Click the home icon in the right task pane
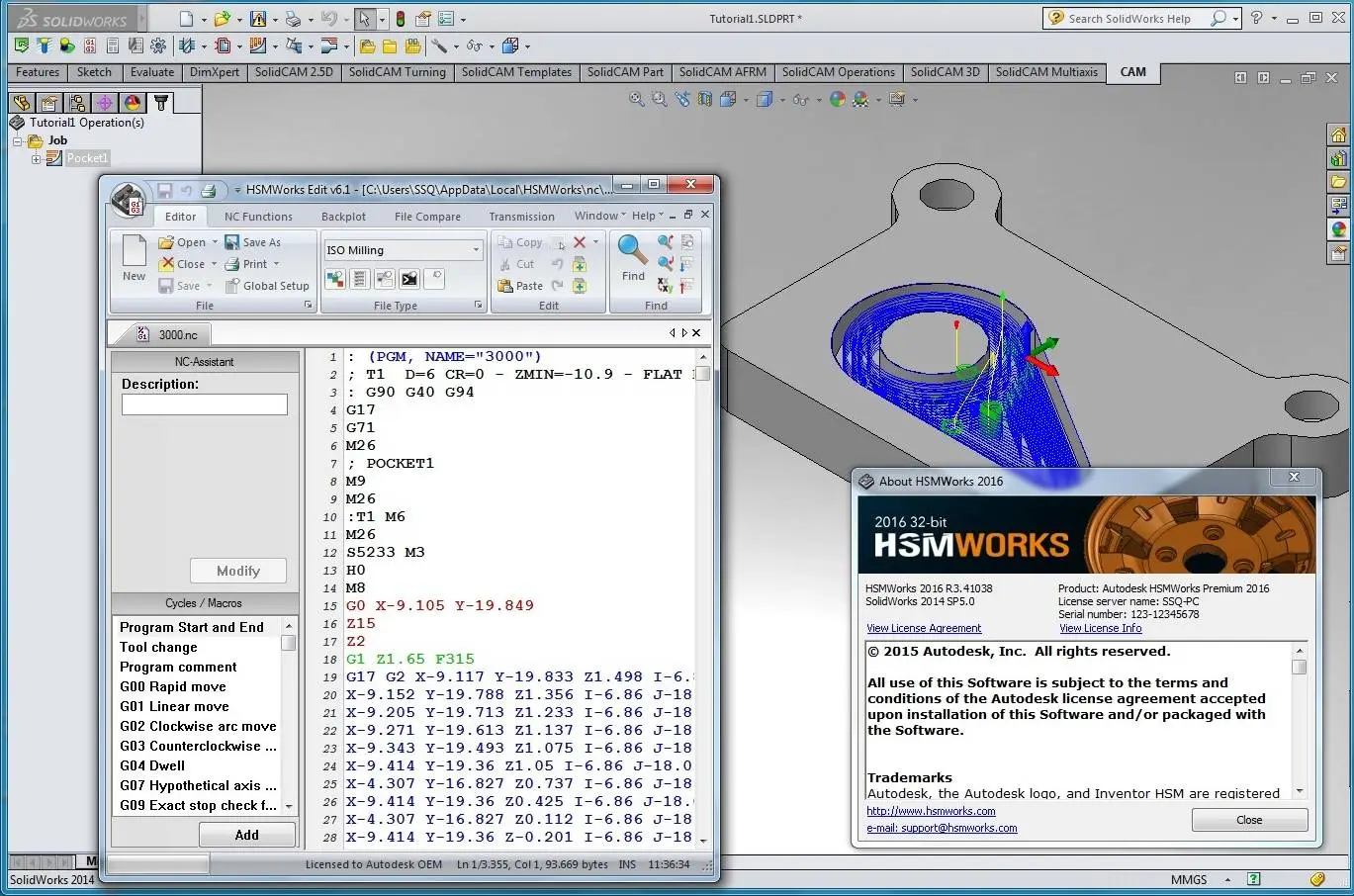The image size is (1354, 896). (1338, 134)
